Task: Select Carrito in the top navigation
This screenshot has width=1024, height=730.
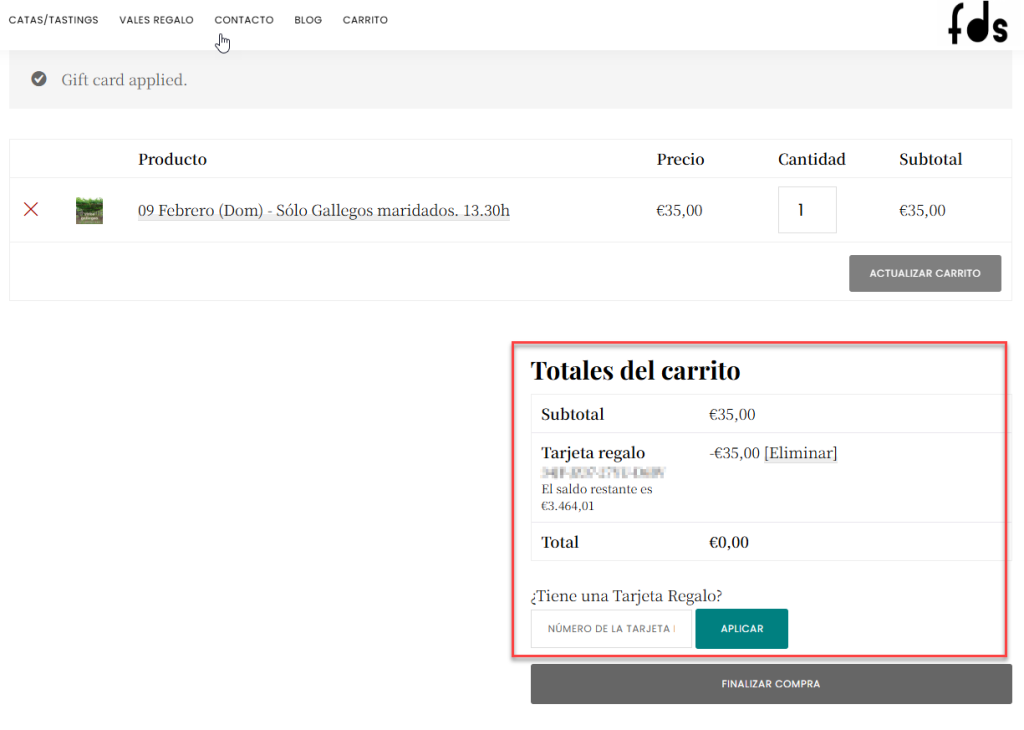Action: (x=365, y=20)
